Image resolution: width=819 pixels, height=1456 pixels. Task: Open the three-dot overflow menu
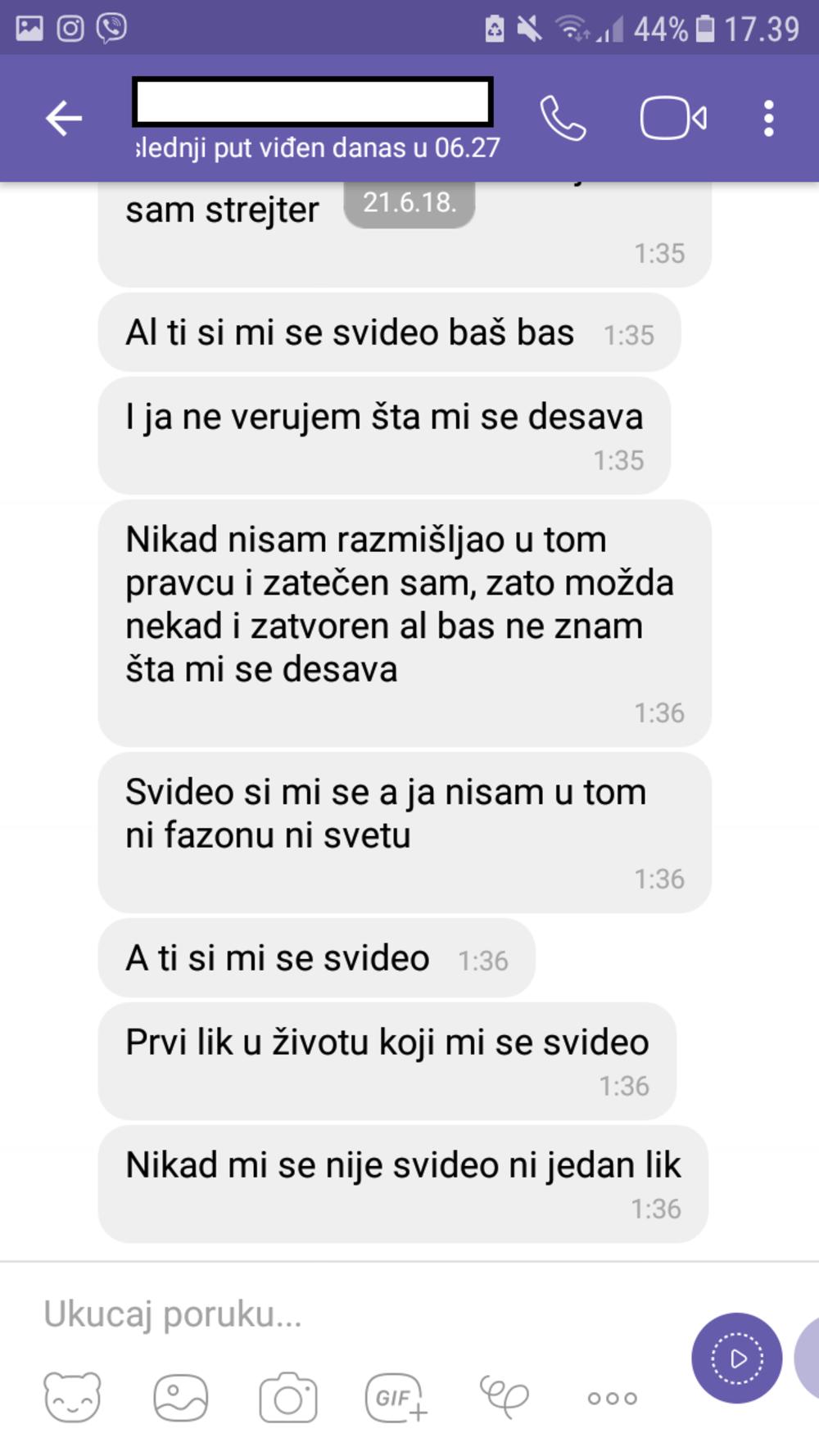point(768,119)
